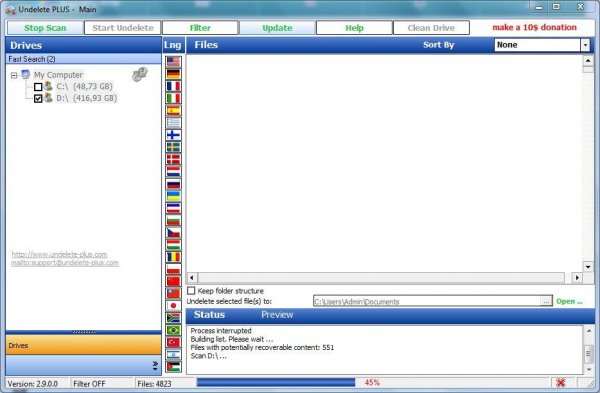The height and width of the screenshot is (393, 600).
Task: Expand the double-chevron below Drives bar
Action: (x=155, y=366)
